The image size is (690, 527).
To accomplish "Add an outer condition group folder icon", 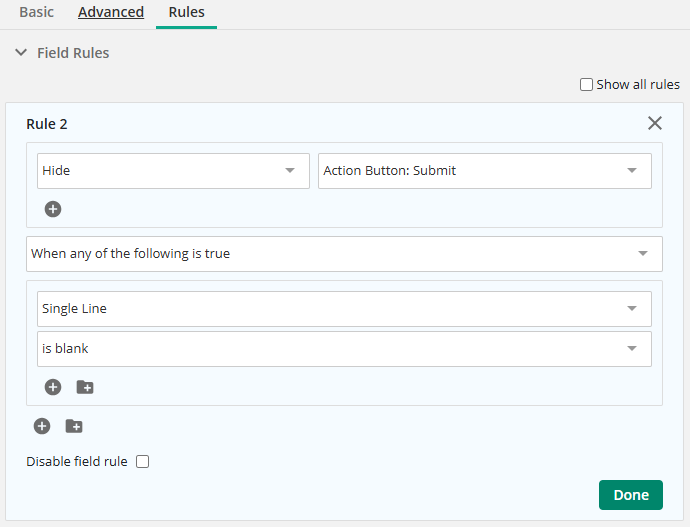I will pos(74,426).
